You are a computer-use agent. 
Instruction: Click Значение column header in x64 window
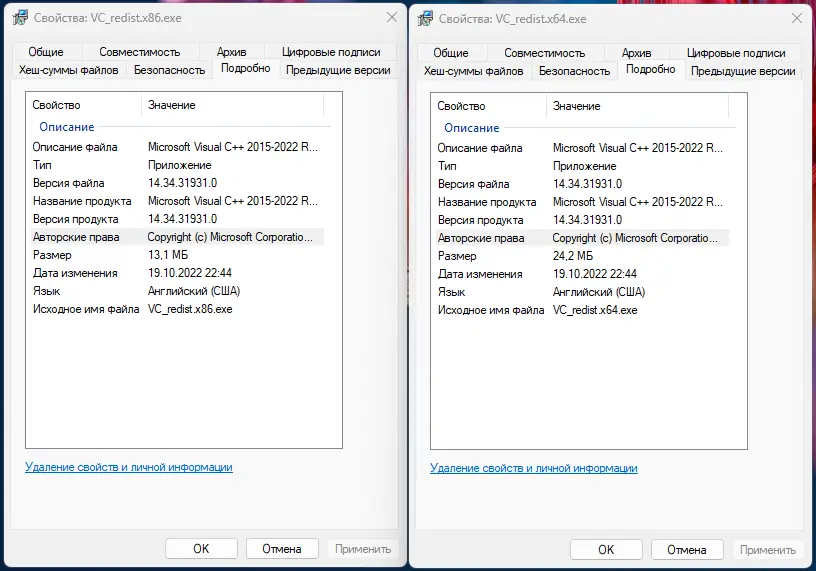tap(638, 106)
